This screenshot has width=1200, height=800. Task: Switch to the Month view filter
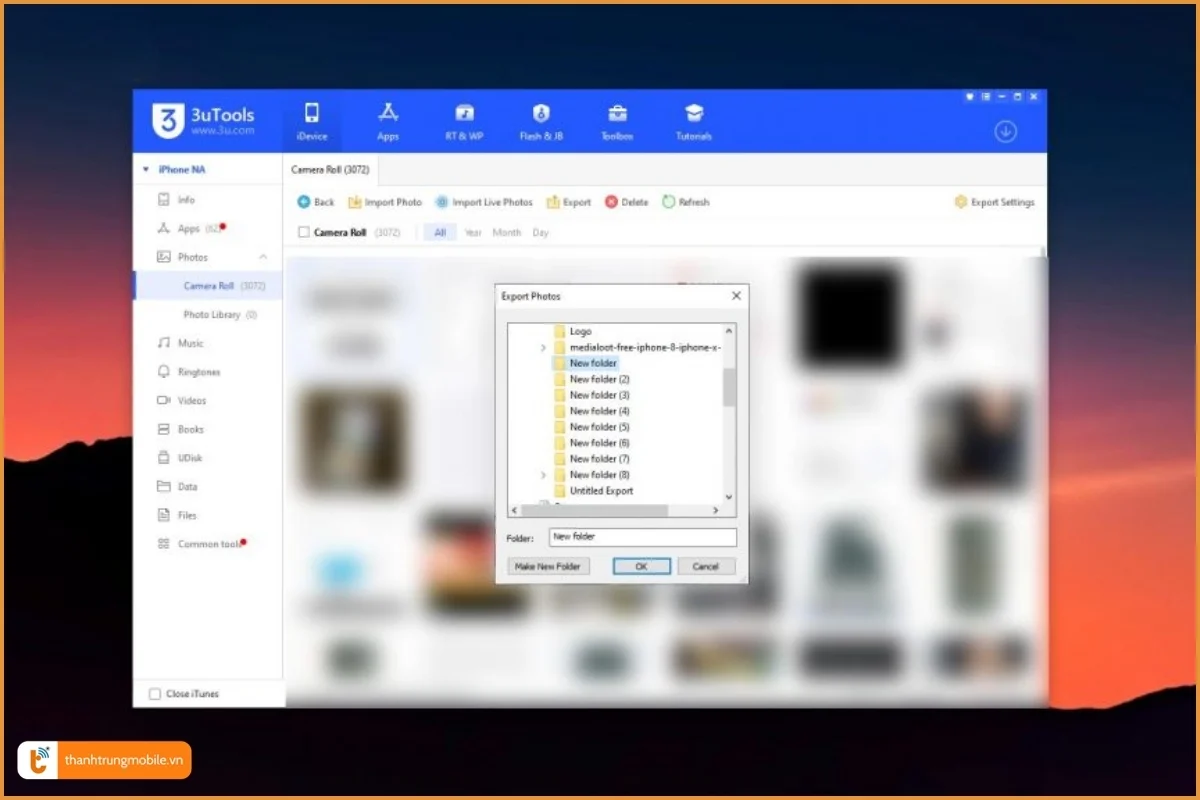coord(506,231)
